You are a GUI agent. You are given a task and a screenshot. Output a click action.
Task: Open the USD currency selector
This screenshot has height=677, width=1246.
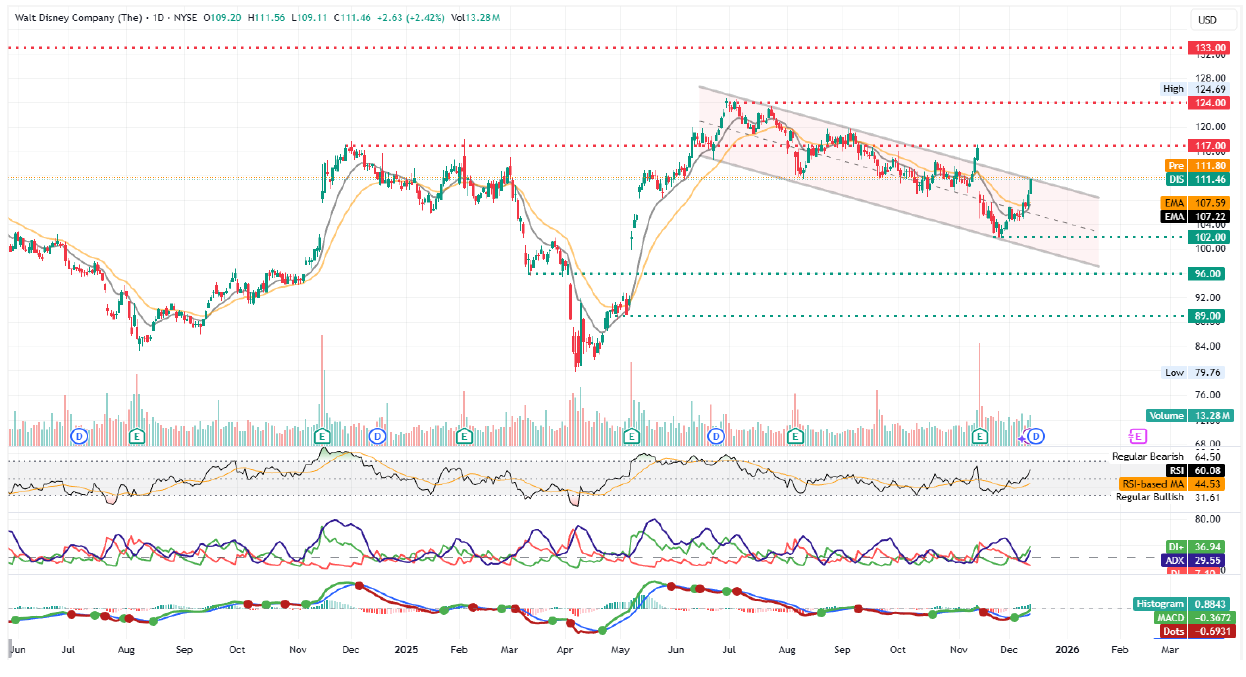1207,19
